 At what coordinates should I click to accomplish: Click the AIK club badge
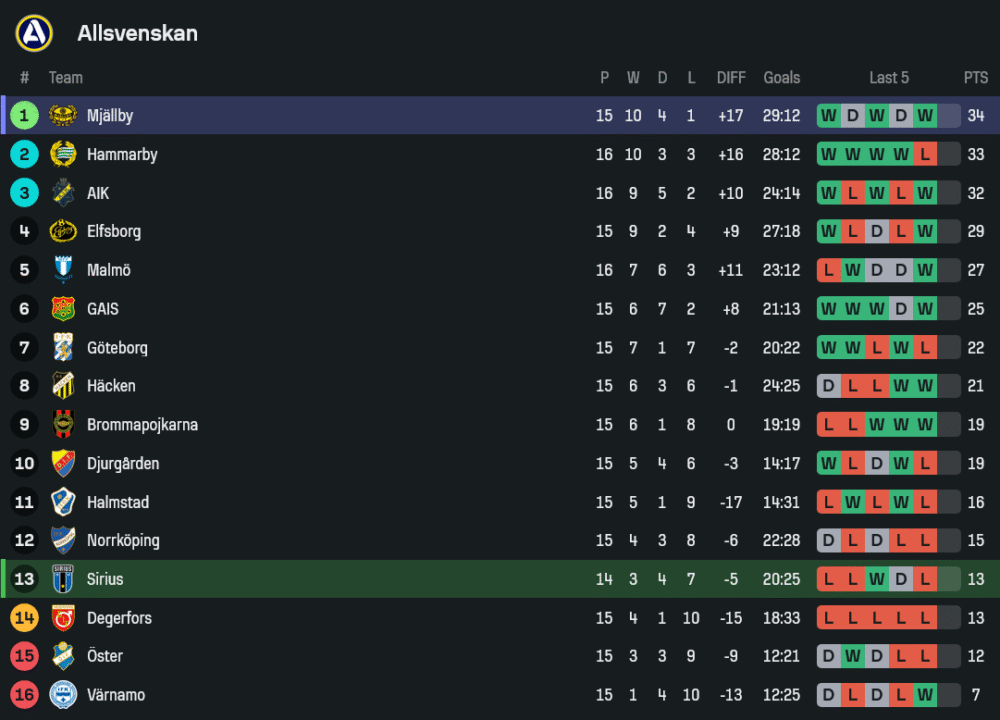coord(63,193)
